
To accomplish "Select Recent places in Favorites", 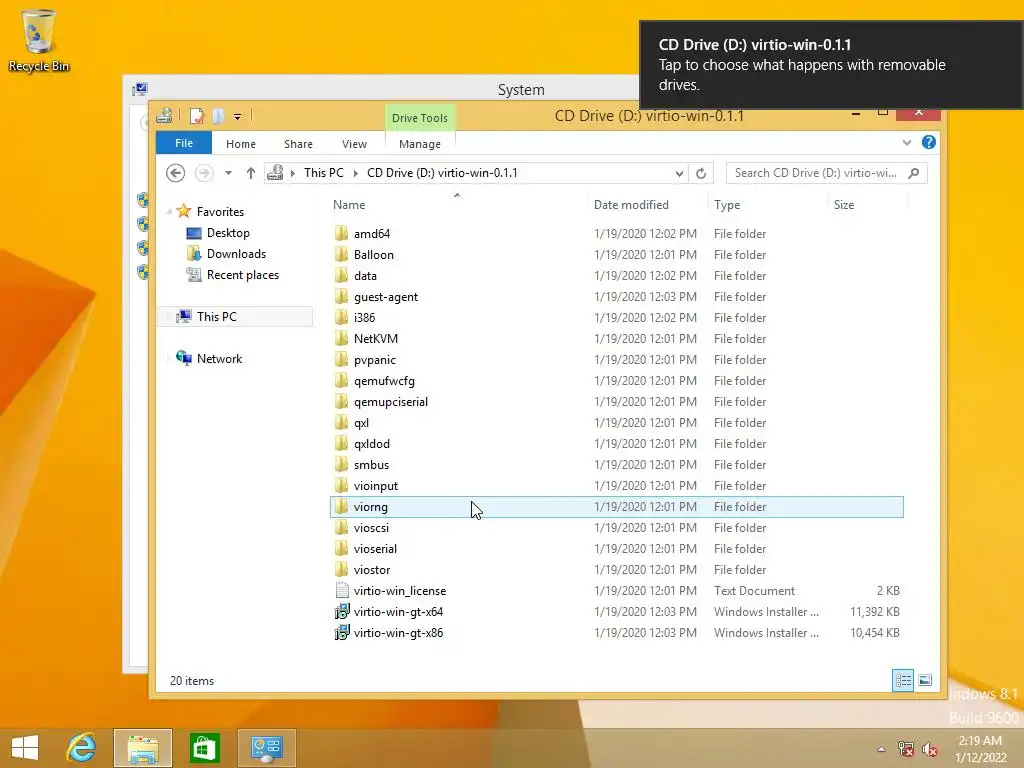I will (x=243, y=274).
